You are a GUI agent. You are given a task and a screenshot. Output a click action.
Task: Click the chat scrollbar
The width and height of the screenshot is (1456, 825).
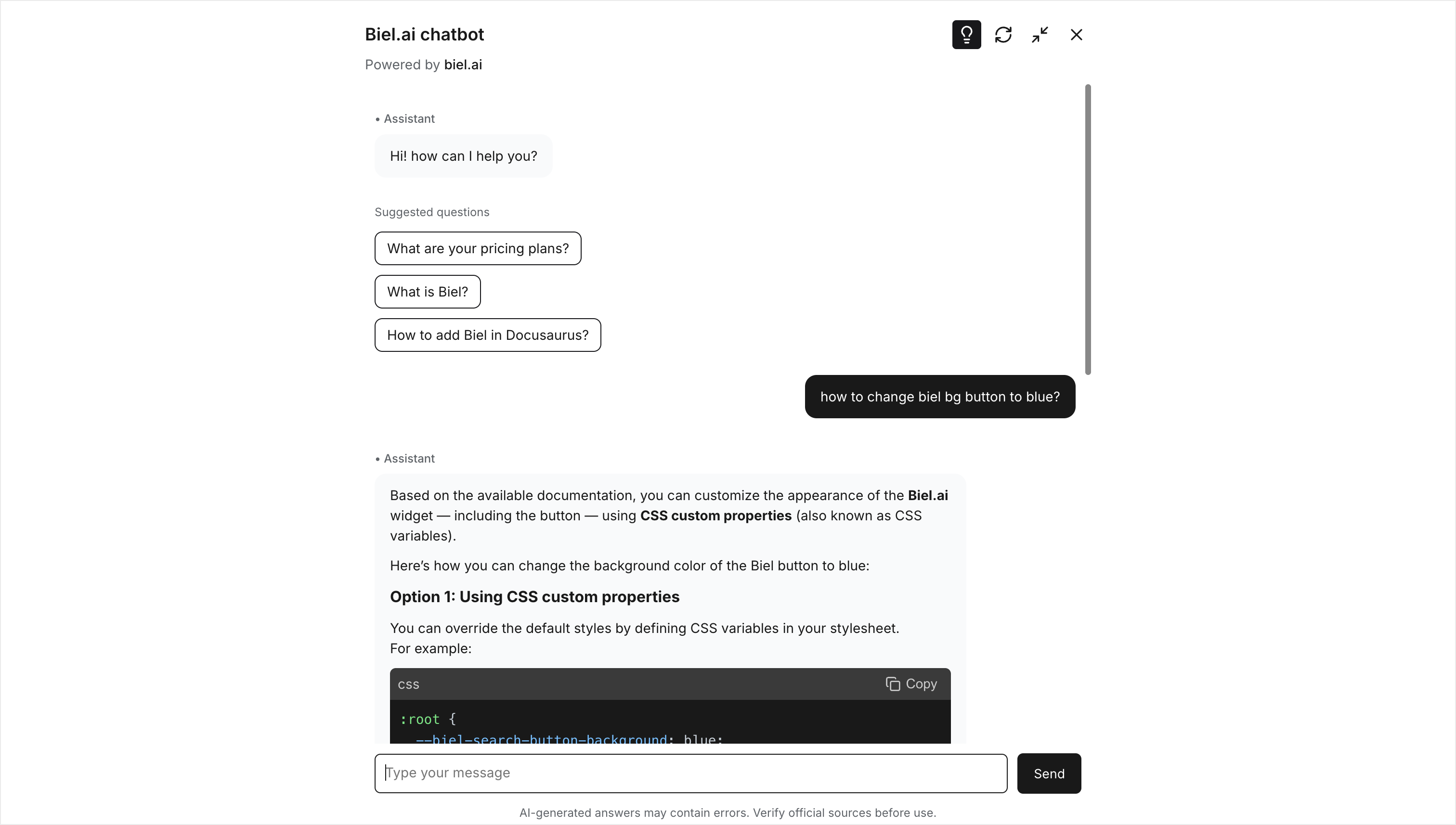1088,227
